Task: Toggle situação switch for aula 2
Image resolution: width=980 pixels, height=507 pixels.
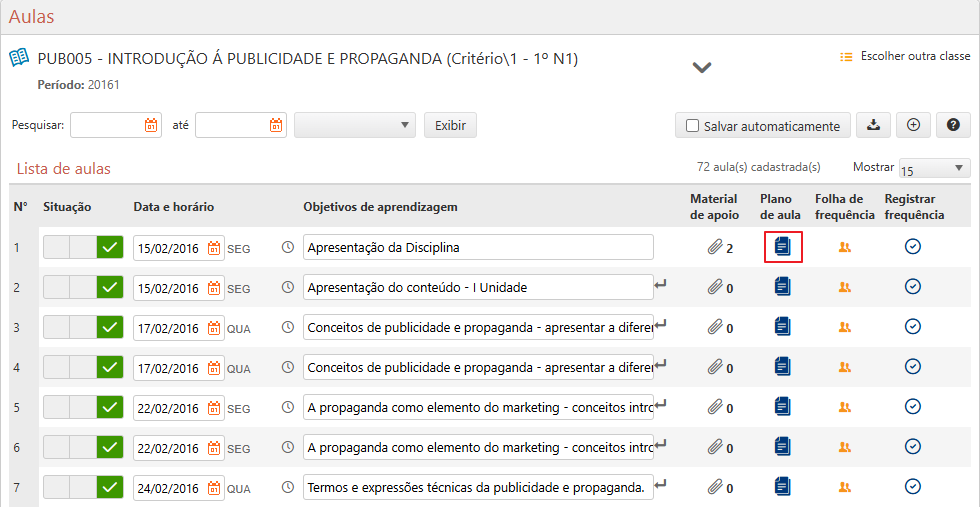Action: [83, 288]
